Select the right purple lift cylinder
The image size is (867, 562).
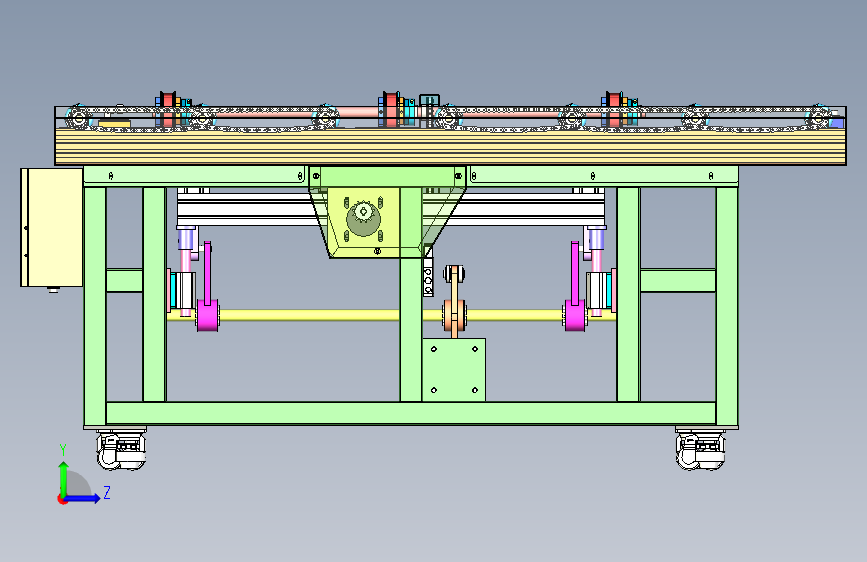coord(596,240)
